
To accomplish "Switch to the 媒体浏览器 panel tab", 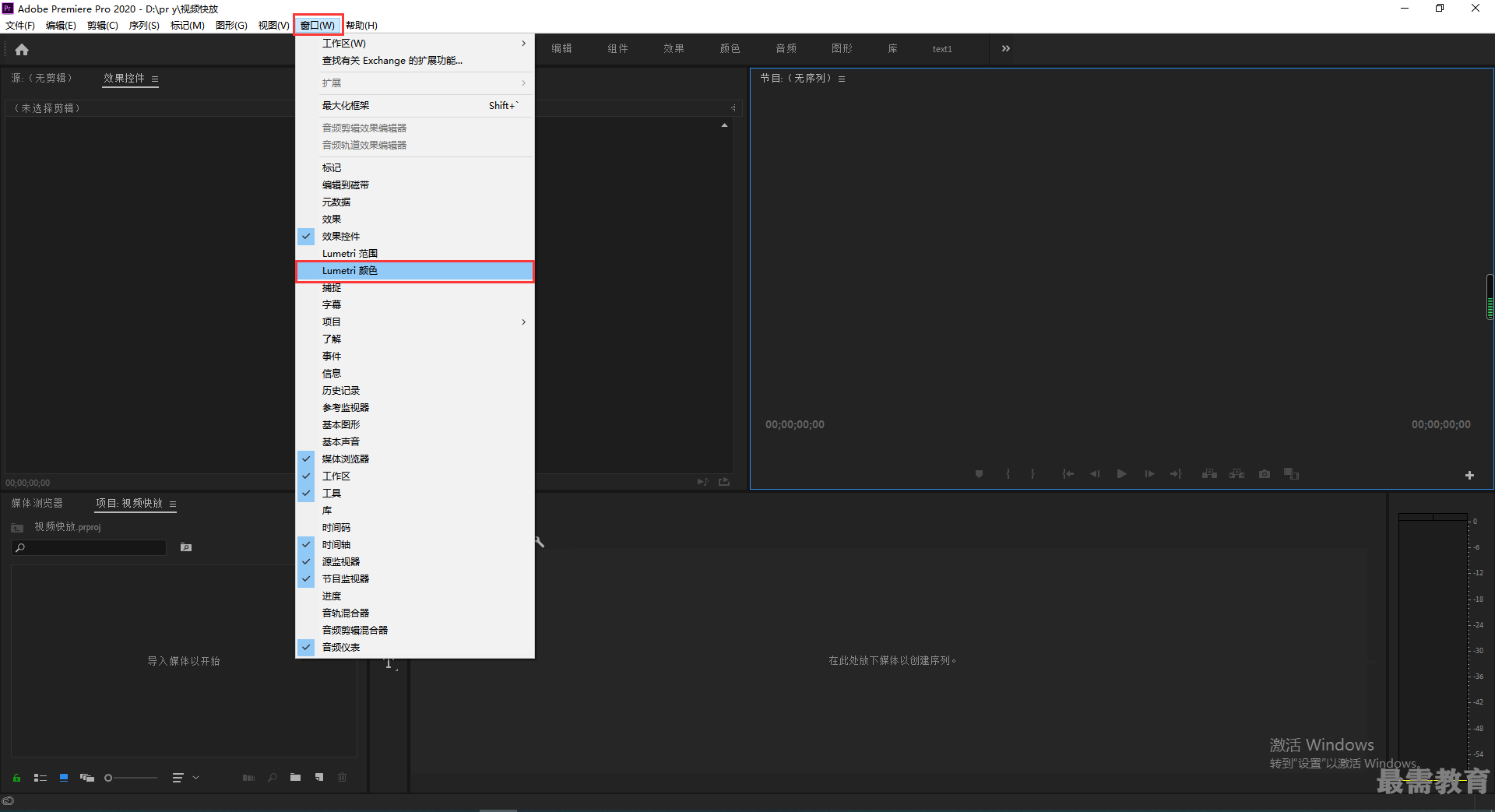I will tap(37, 504).
